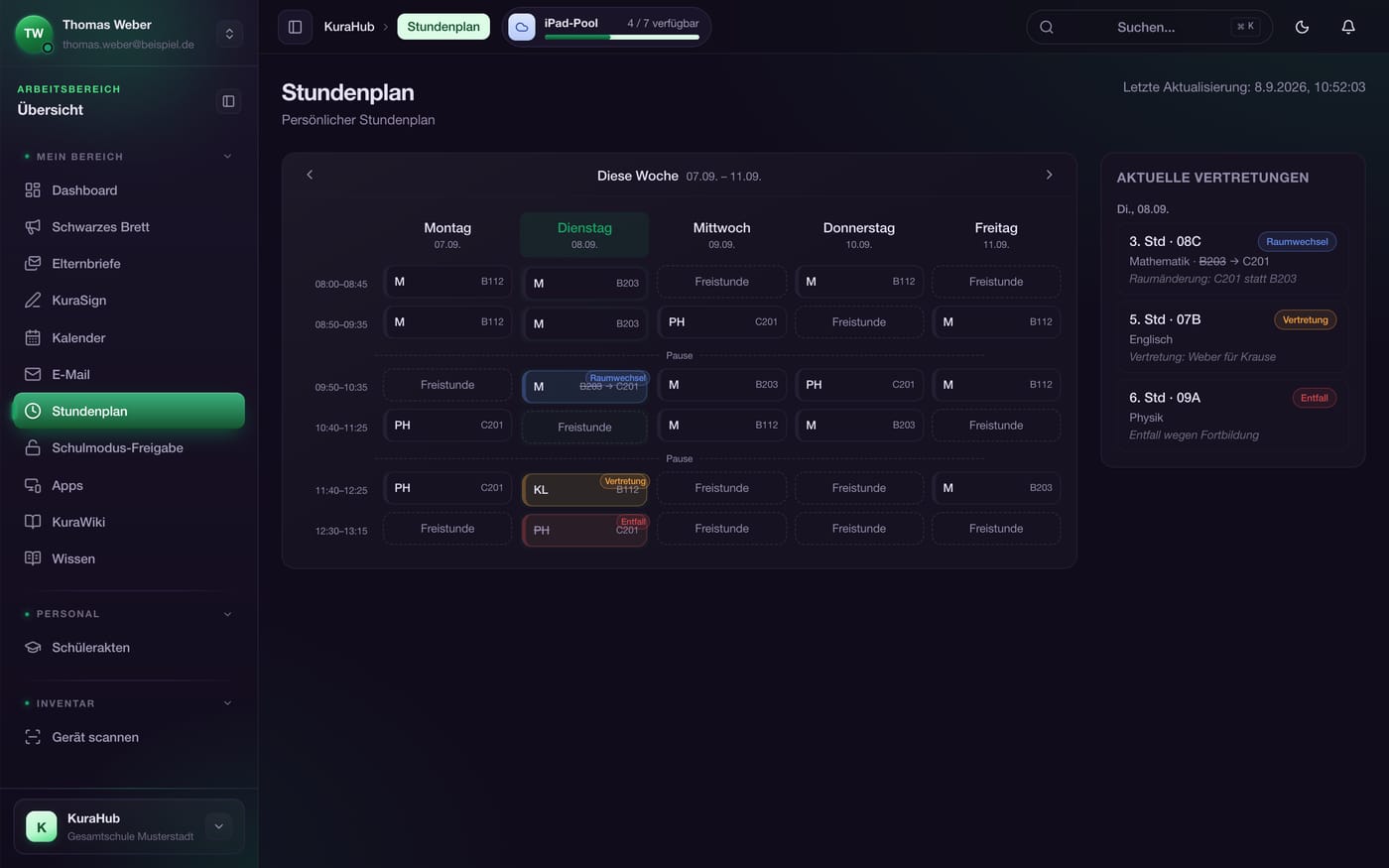
Task: Collapse the Inventar section
Action: tap(227, 703)
